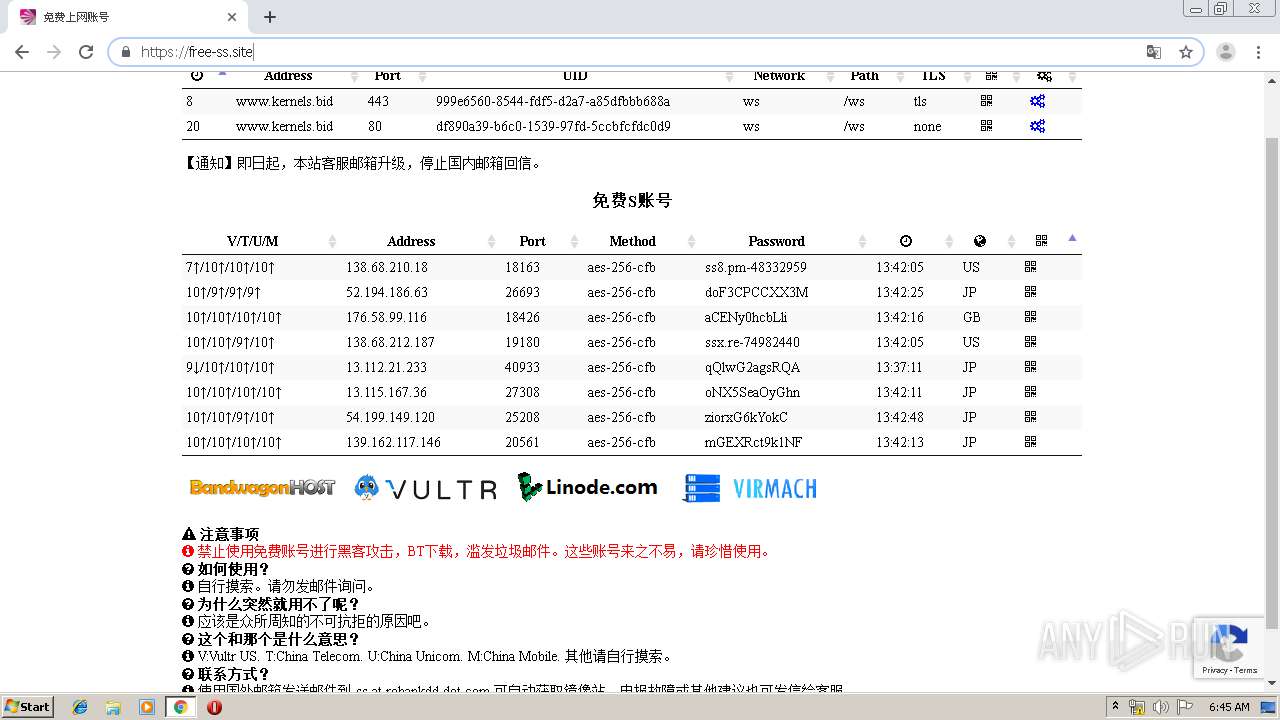Select password ssx.re-74982440
Image resolution: width=1280 pixels, height=720 pixels.
[x=752, y=342]
